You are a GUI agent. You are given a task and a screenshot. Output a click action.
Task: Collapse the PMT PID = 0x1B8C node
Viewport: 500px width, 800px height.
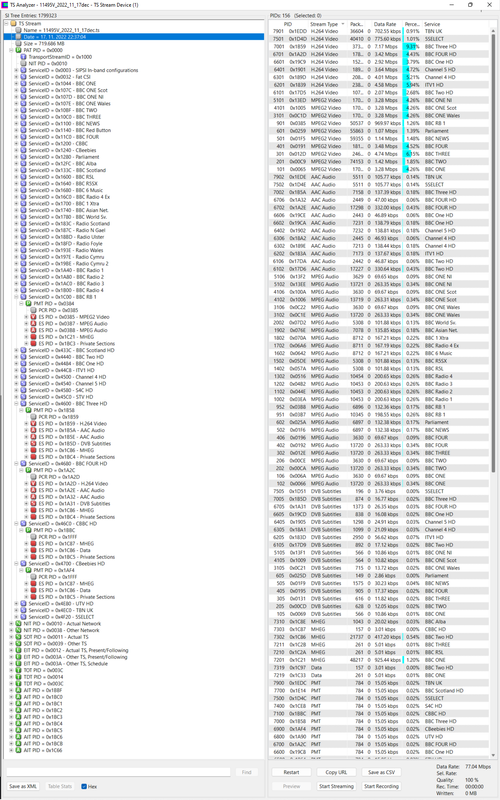point(21,530)
